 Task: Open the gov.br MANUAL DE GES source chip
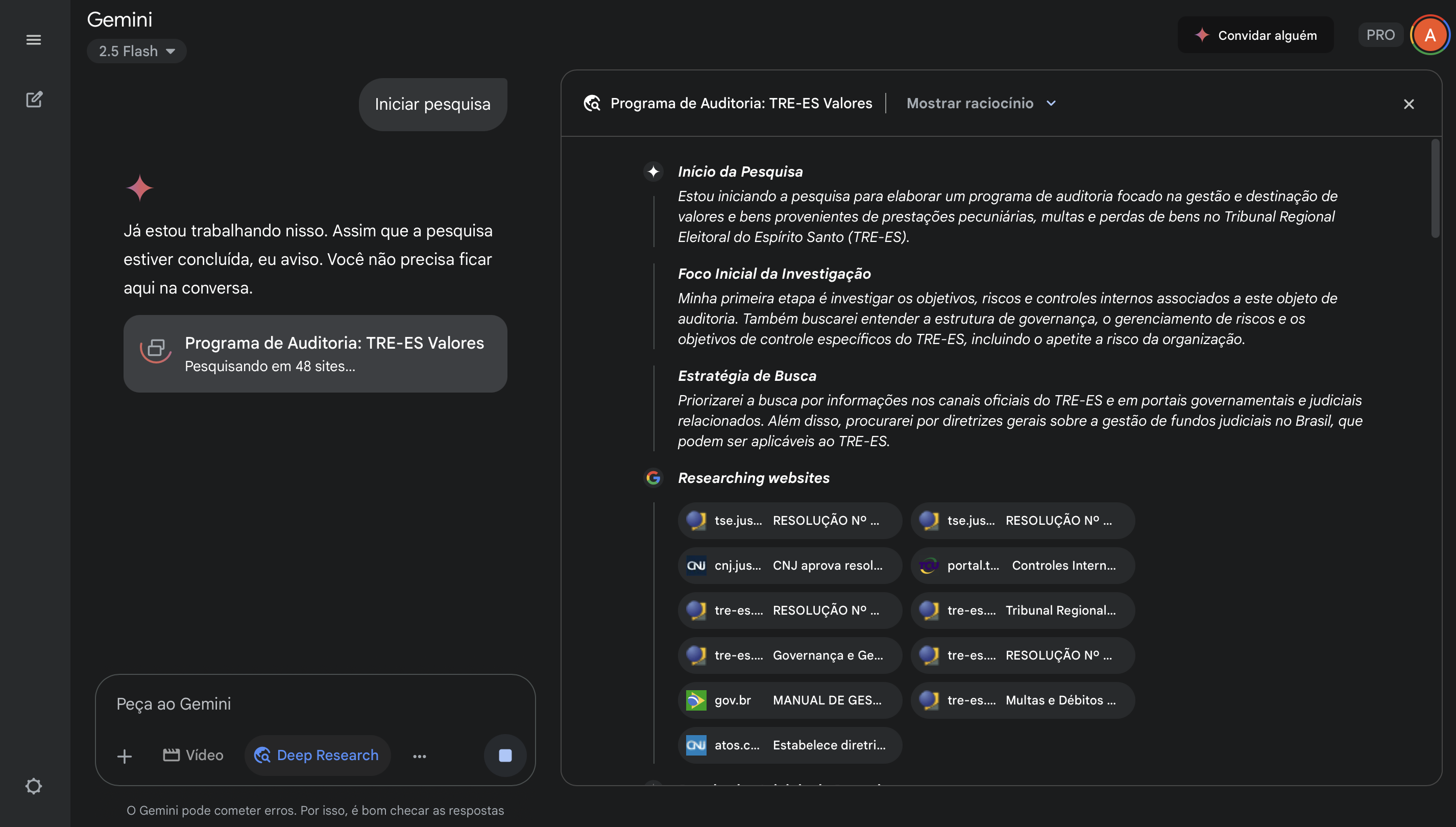(789, 700)
